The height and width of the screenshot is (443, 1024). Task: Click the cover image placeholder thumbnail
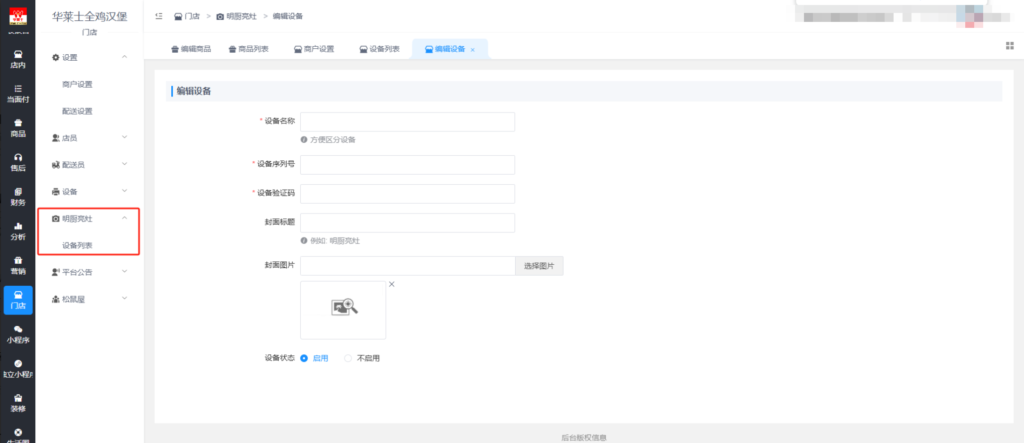343,310
